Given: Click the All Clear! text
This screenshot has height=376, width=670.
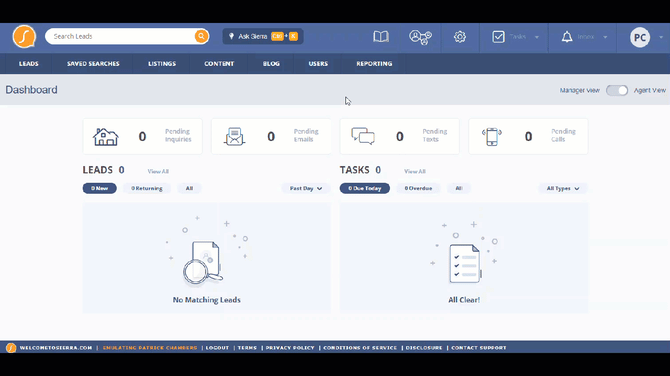Looking at the screenshot, I should [464, 300].
